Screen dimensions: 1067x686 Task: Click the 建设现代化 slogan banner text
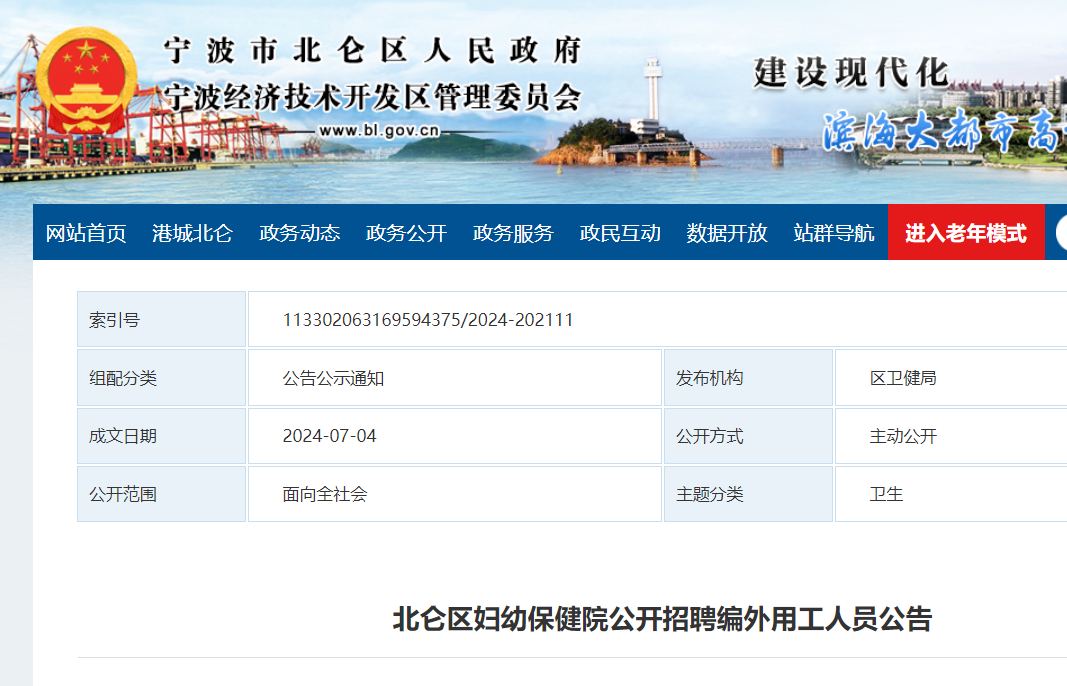(851, 73)
